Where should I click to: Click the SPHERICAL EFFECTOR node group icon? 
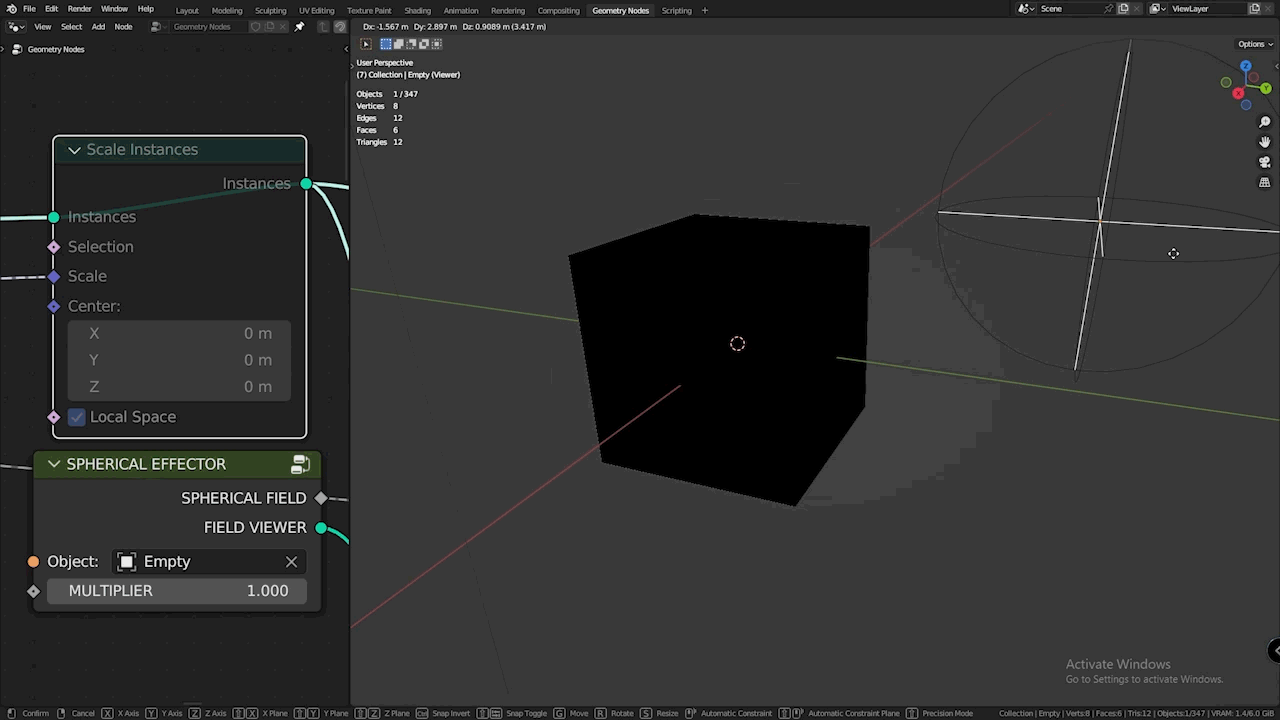point(300,464)
